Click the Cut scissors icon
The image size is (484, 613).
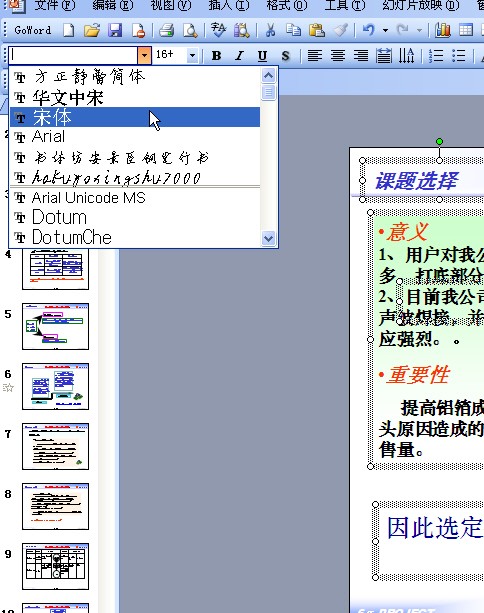click(270, 30)
